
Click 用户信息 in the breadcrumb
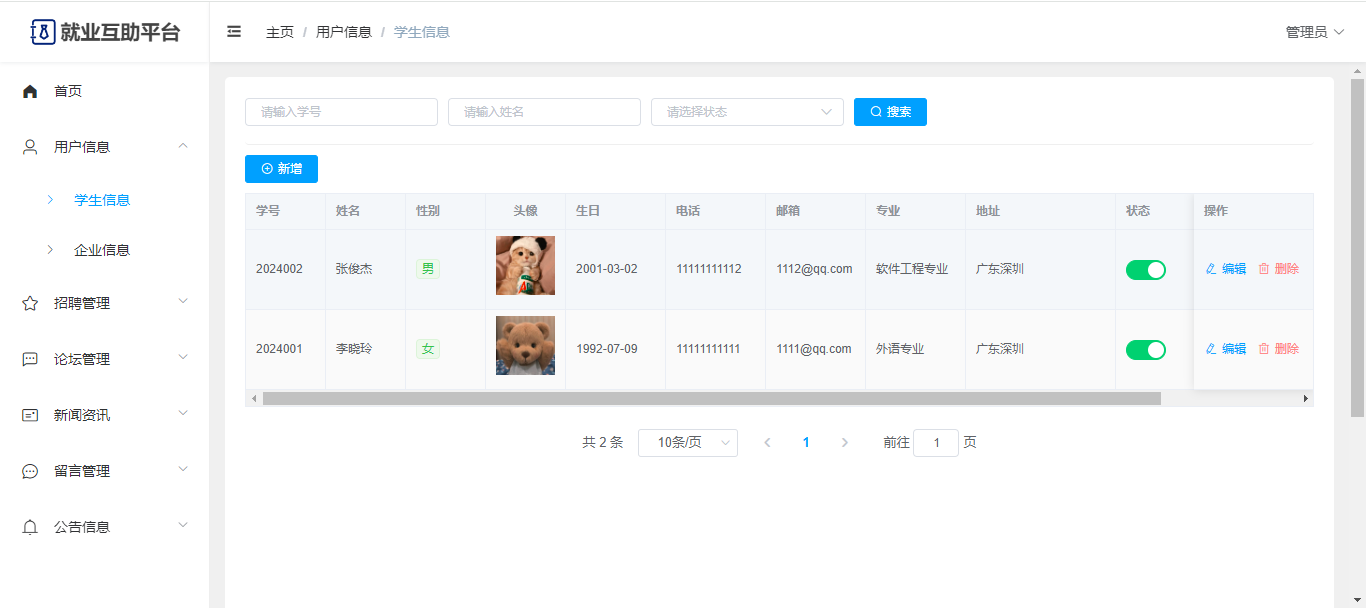click(x=344, y=32)
